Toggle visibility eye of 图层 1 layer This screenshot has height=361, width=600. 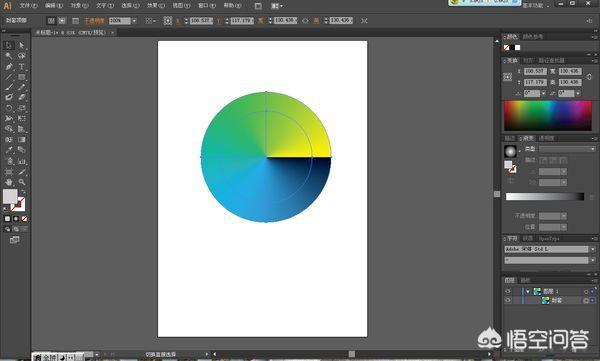[x=508, y=291]
